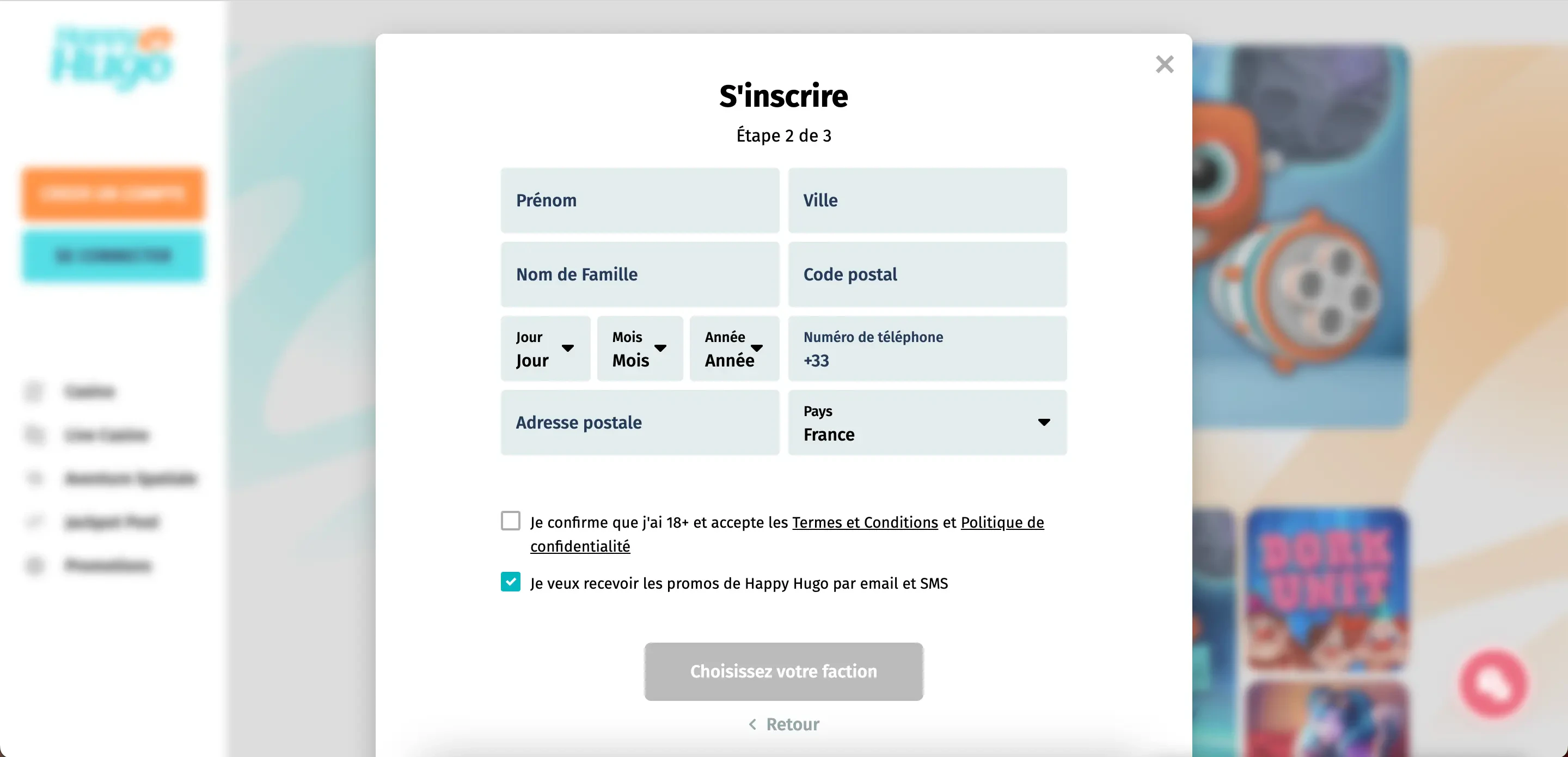This screenshot has width=1568, height=757.
Task: Click the back chevron next to Retour
Action: pos(752,724)
